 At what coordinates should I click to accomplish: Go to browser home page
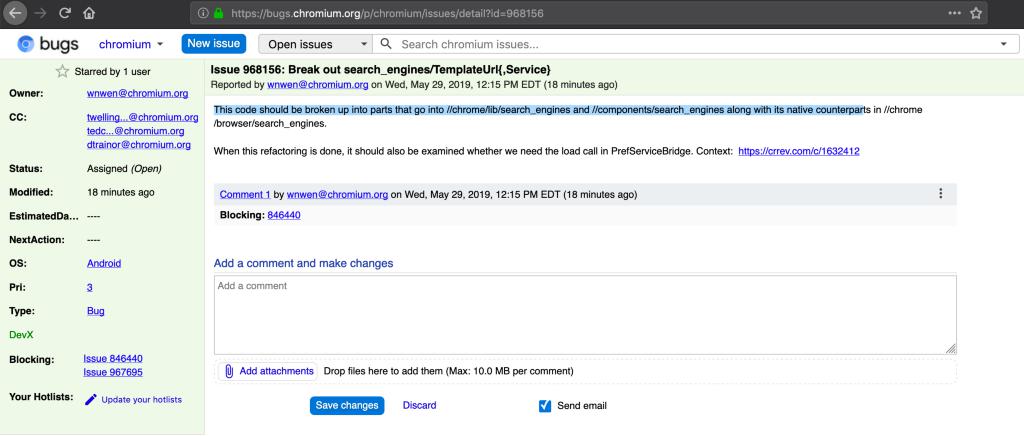(x=89, y=14)
